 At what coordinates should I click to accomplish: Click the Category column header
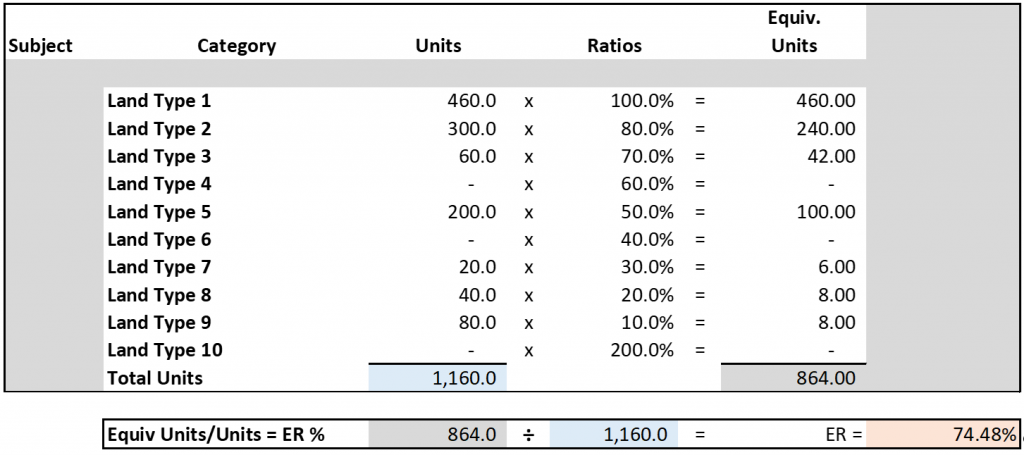(236, 45)
